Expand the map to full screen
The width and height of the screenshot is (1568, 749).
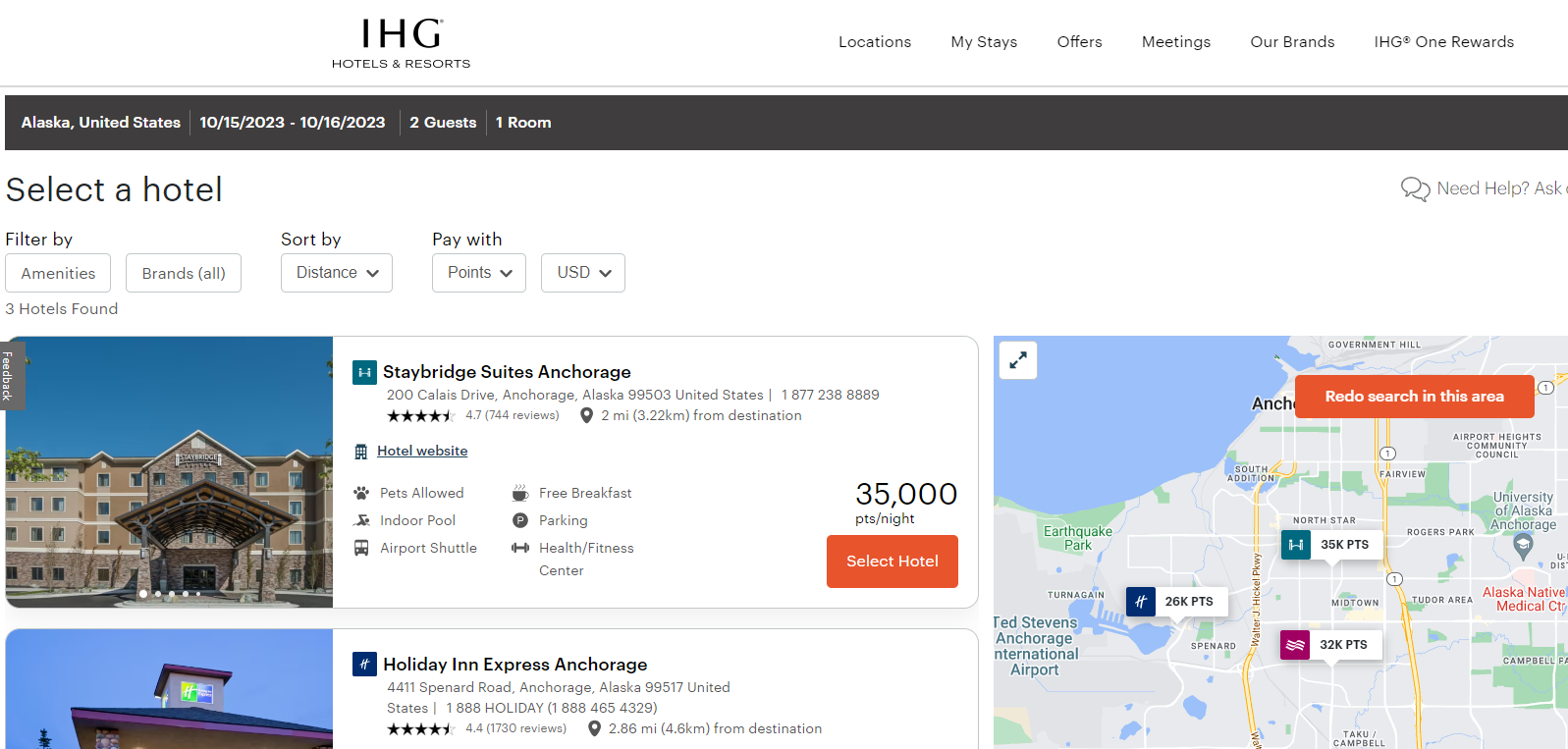1018,360
